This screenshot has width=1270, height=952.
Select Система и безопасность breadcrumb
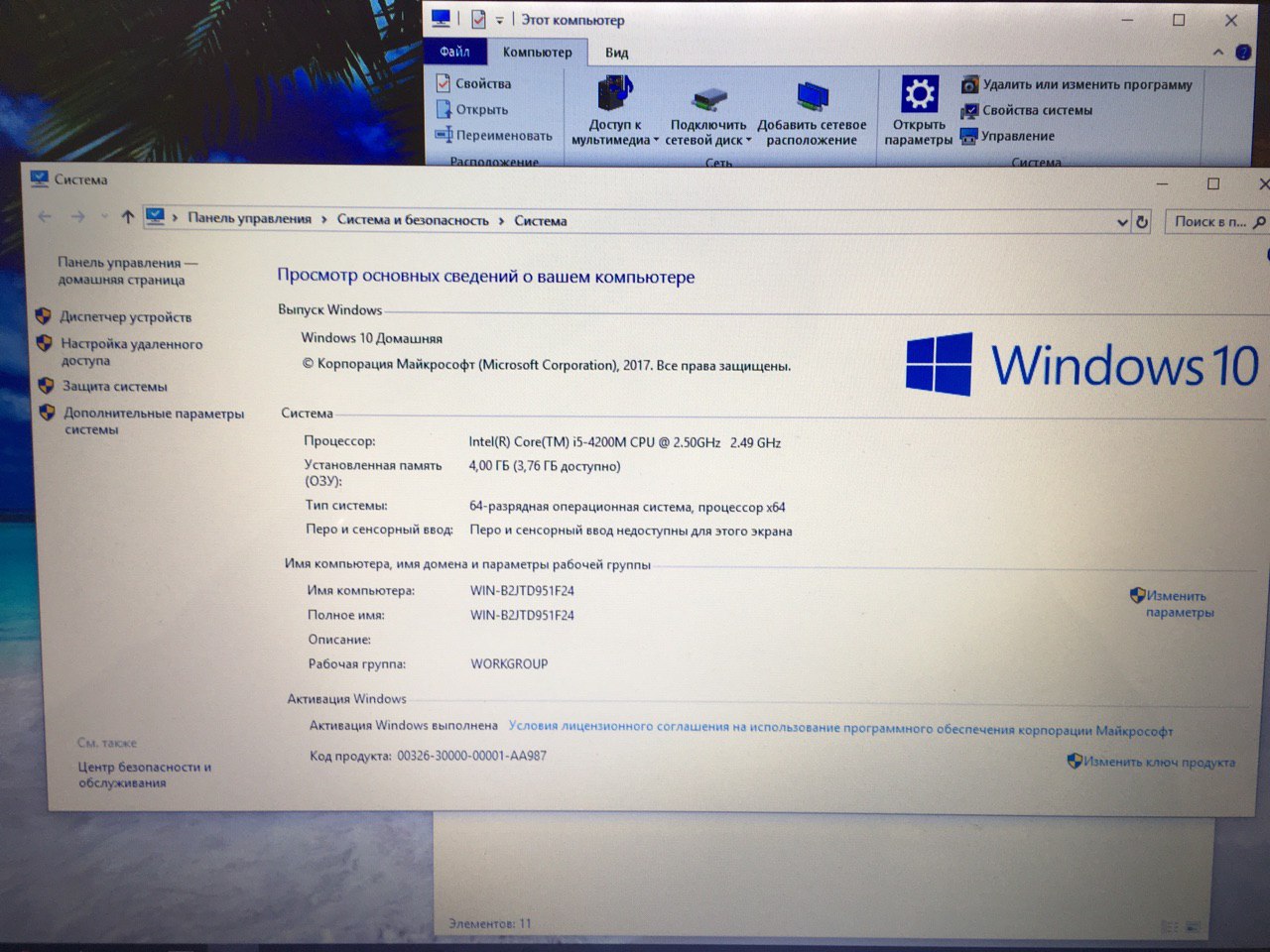click(413, 220)
